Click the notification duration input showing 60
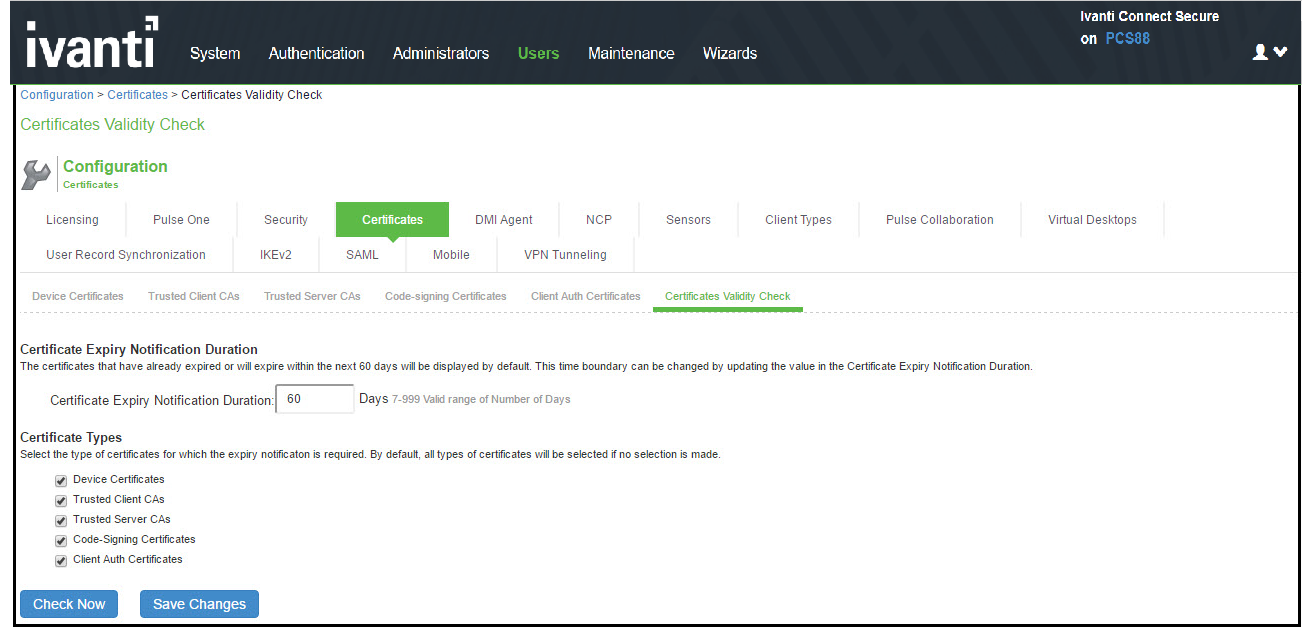Image resolution: width=1302 pixels, height=627 pixels. click(x=314, y=398)
